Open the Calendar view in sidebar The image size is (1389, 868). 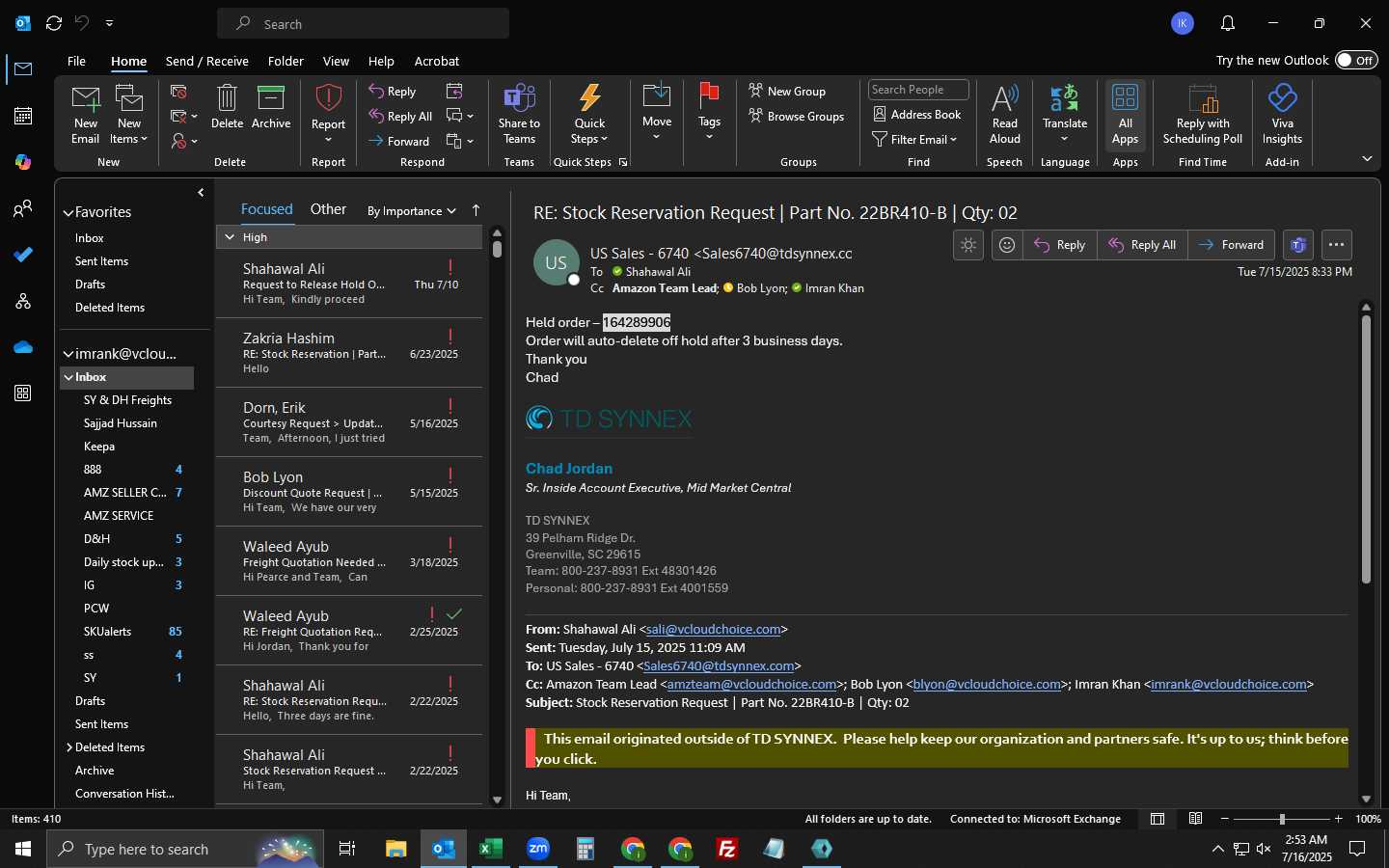coord(23,116)
